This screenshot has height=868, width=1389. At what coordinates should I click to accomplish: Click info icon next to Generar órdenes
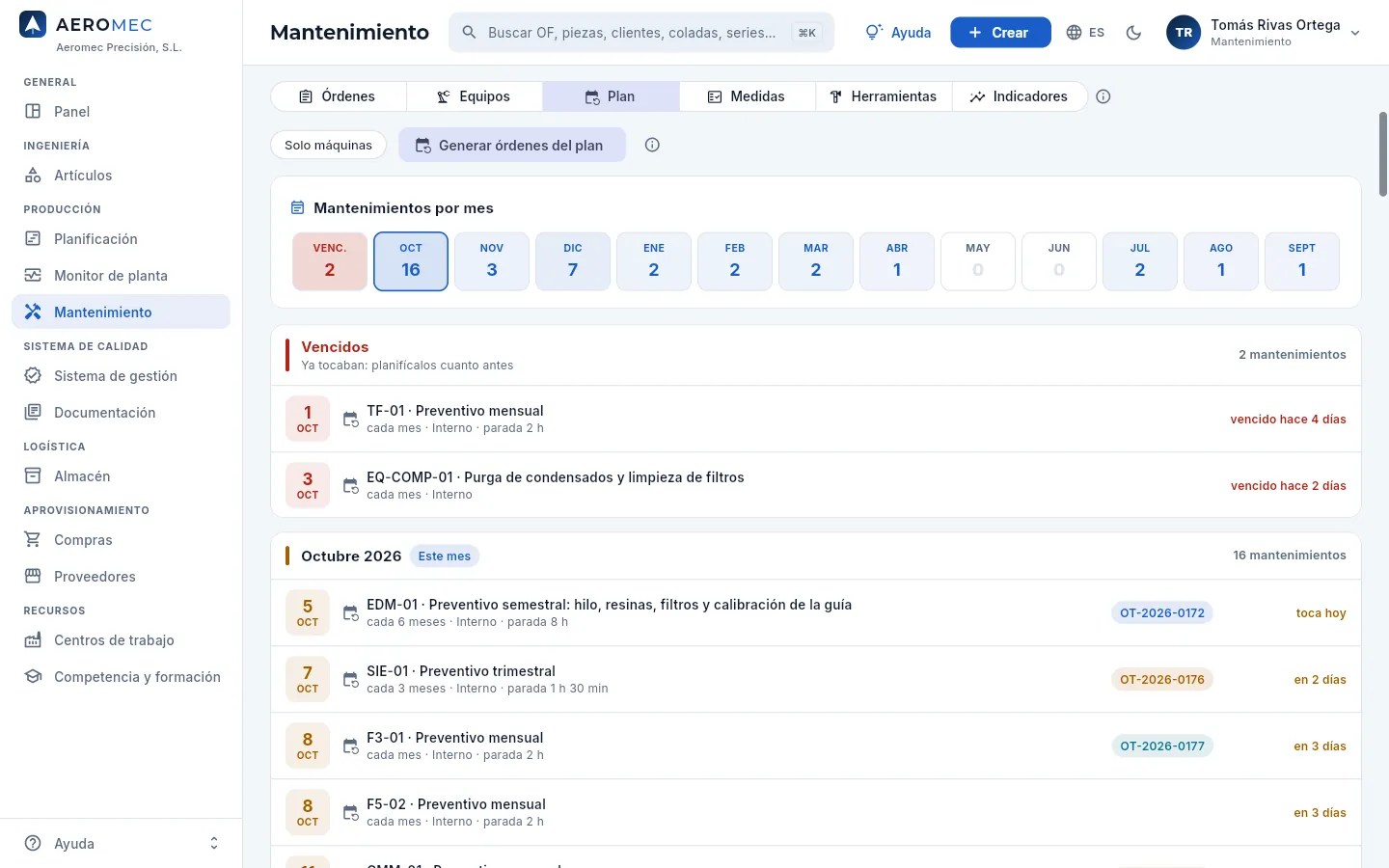pos(652,145)
